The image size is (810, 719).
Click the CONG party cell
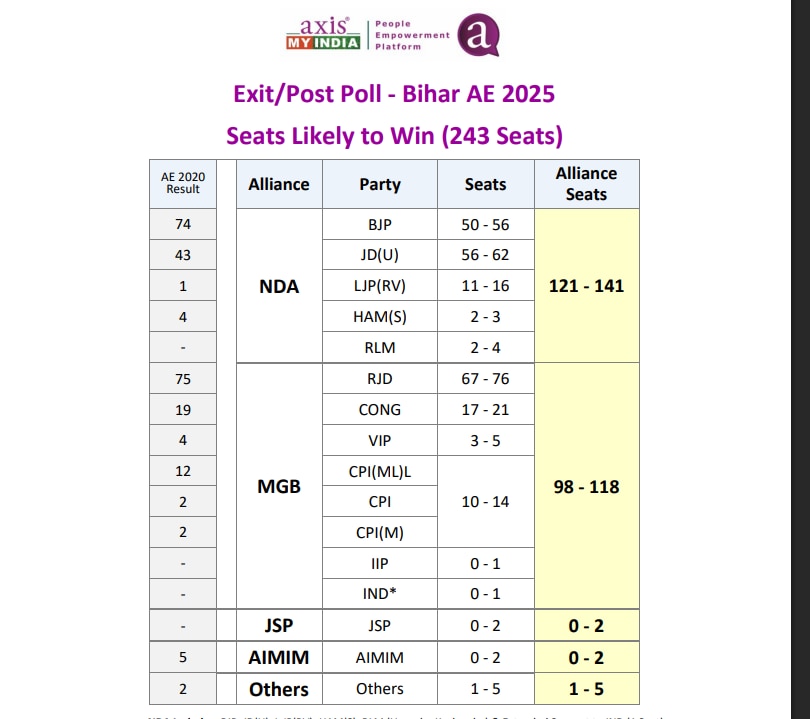pyautogui.click(x=380, y=409)
